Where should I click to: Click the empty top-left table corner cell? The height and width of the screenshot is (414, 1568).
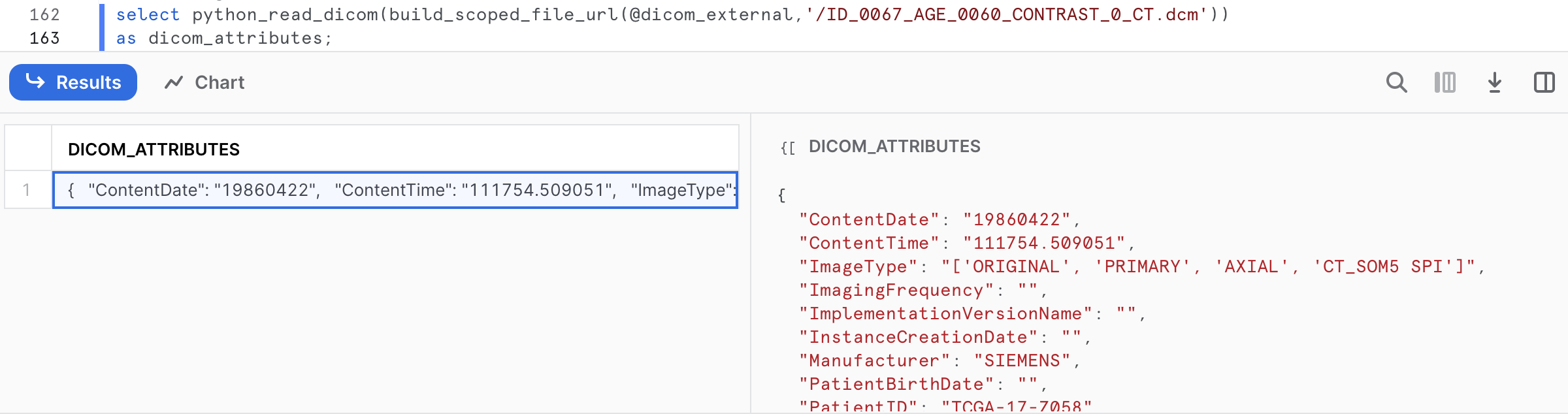[x=28, y=149]
